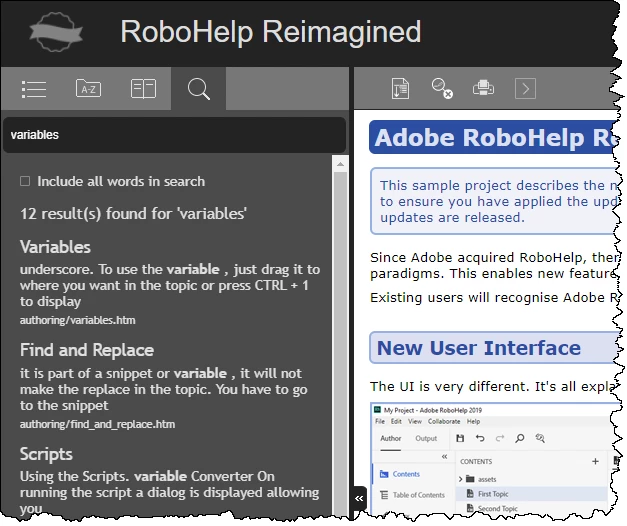Click the RoboHelp ribbon badge logo
The image size is (627, 526).
56,32
